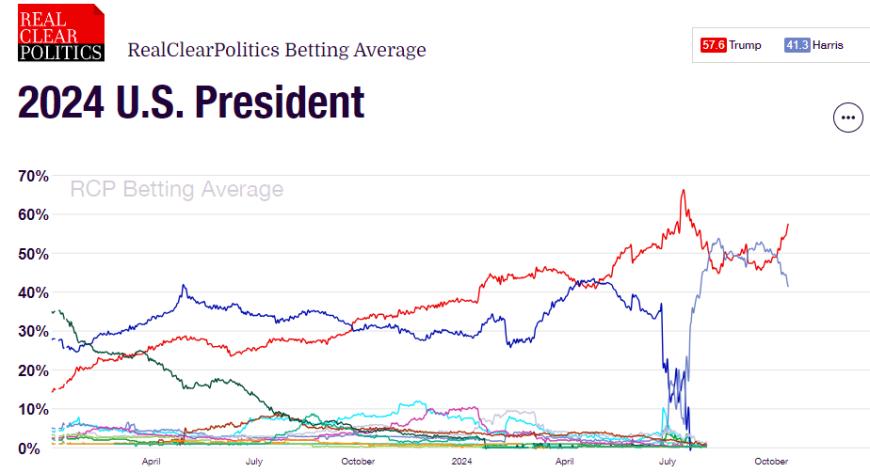
Task: Click the rightmost October x-axis label
Action: 771,461
